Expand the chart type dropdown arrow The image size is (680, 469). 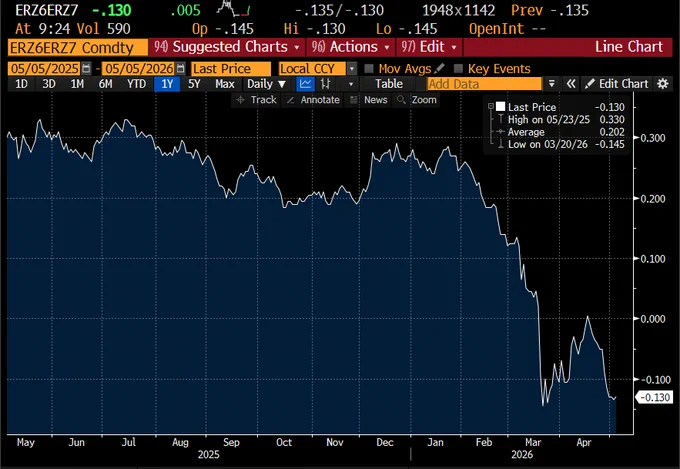coord(351,84)
